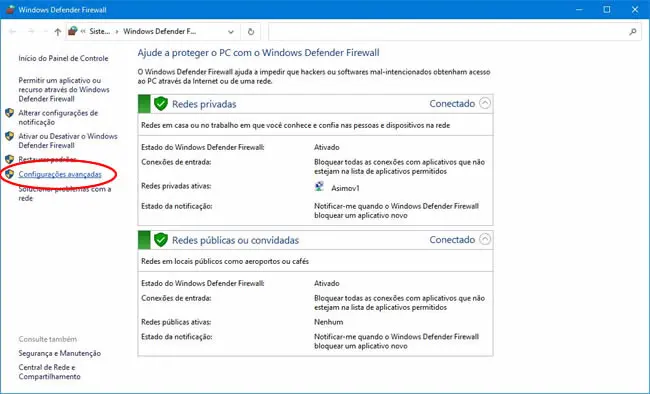Click the Up one level arrow

pyautogui.click(x=58, y=32)
